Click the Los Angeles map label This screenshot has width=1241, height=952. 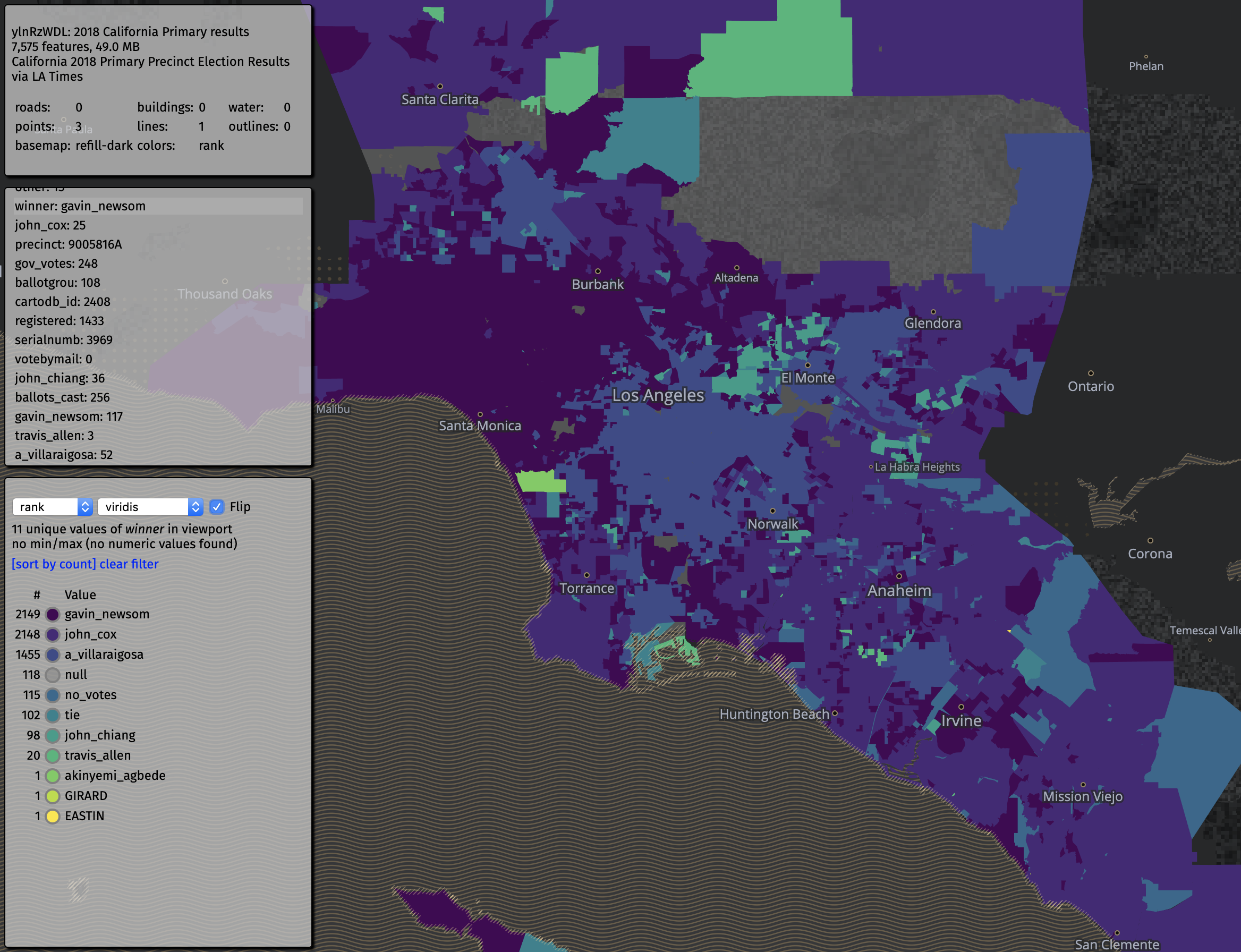point(658,395)
